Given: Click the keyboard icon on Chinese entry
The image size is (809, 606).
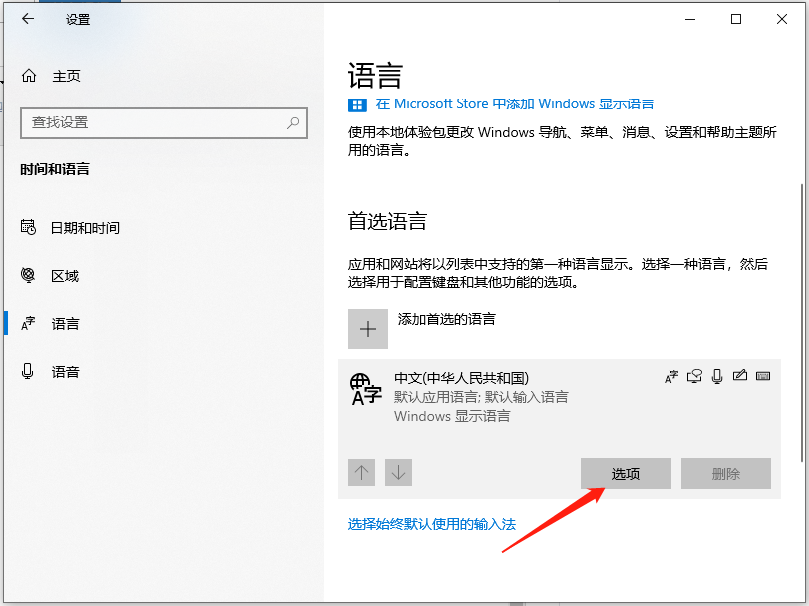Looking at the screenshot, I should click(763, 376).
